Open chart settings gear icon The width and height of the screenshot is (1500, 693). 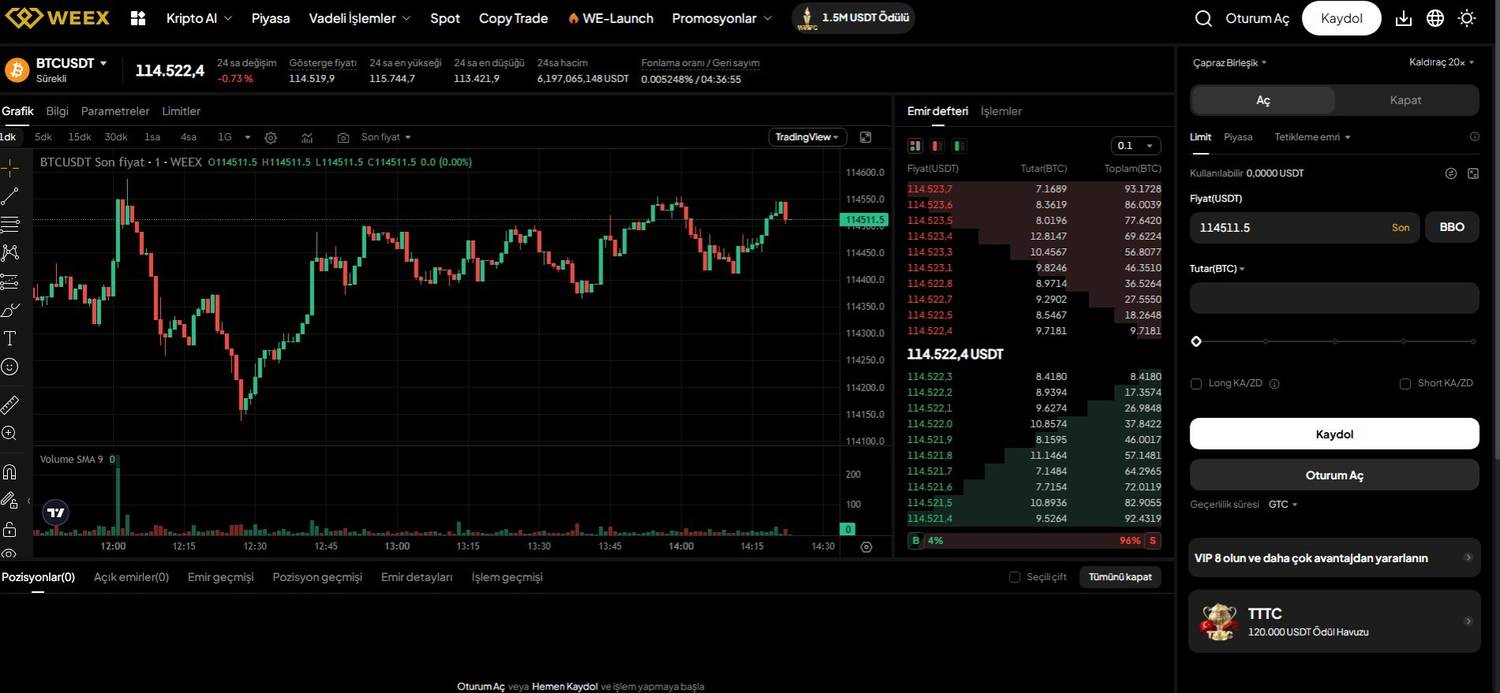270,137
